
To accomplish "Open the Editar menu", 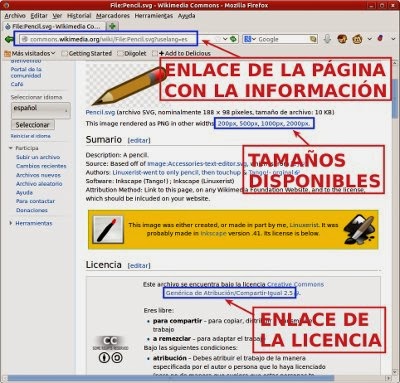I will [39, 16].
